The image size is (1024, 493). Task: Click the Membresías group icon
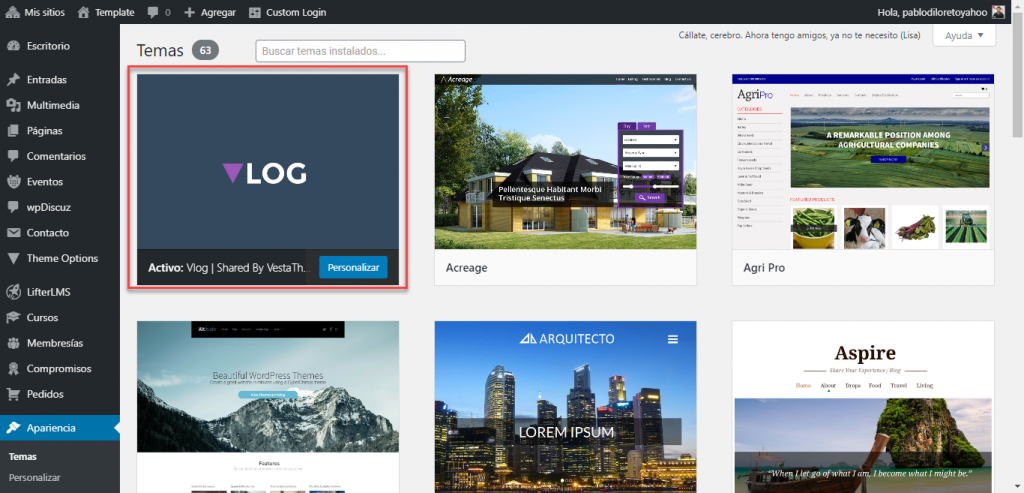pyautogui.click(x=13, y=343)
